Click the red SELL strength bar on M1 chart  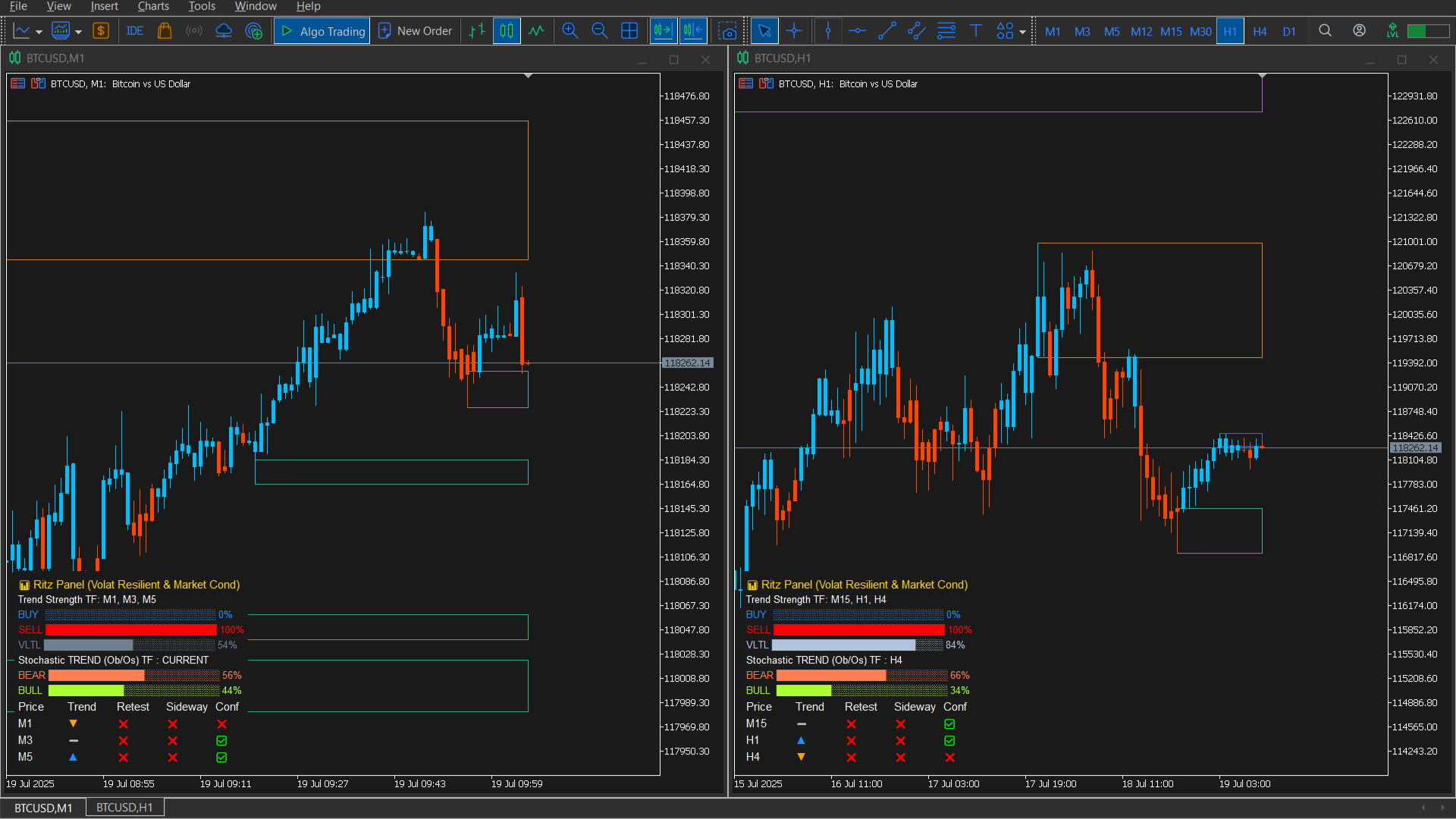pyautogui.click(x=131, y=630)
